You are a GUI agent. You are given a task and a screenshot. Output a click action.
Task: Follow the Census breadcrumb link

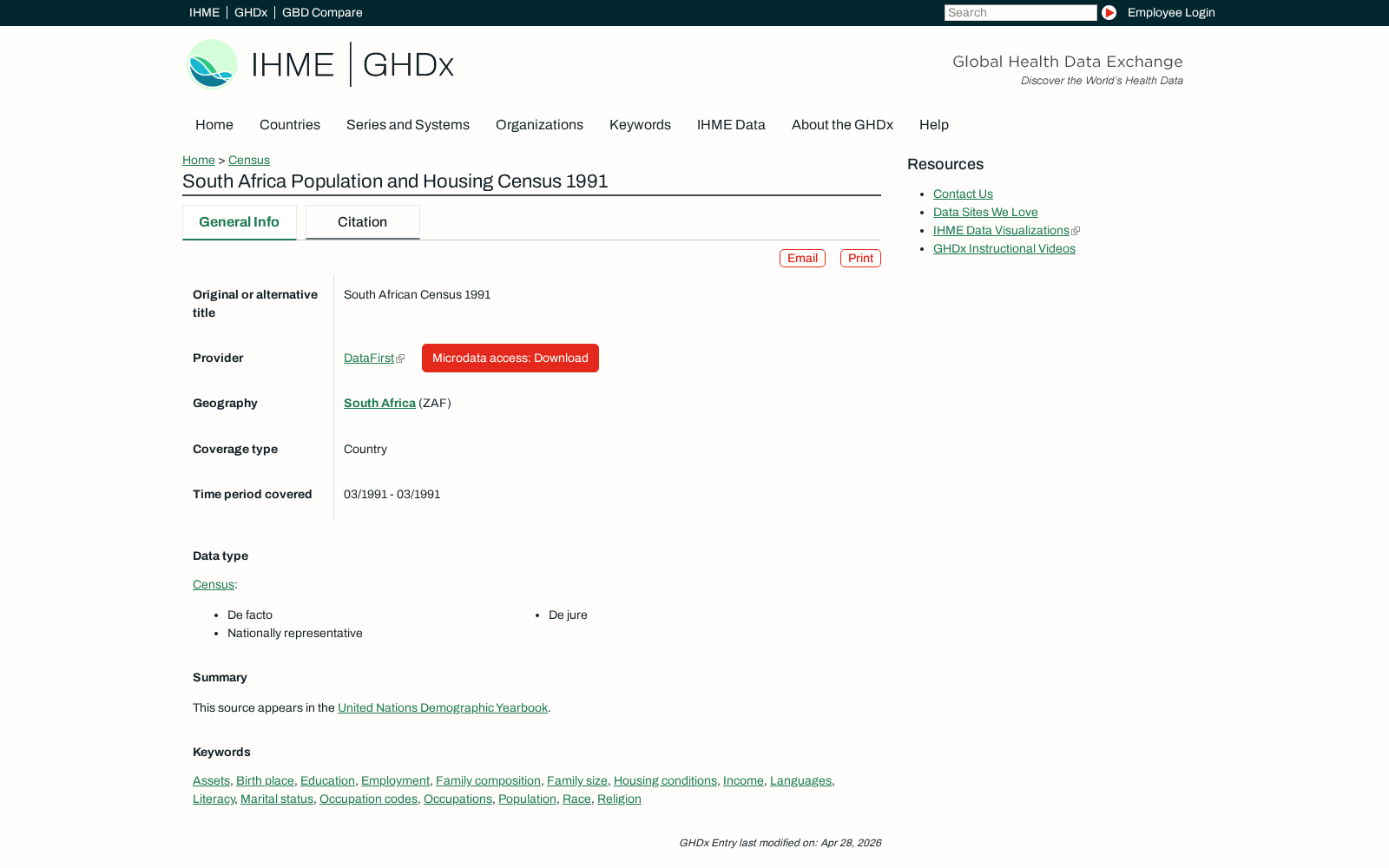click(249, 160)
